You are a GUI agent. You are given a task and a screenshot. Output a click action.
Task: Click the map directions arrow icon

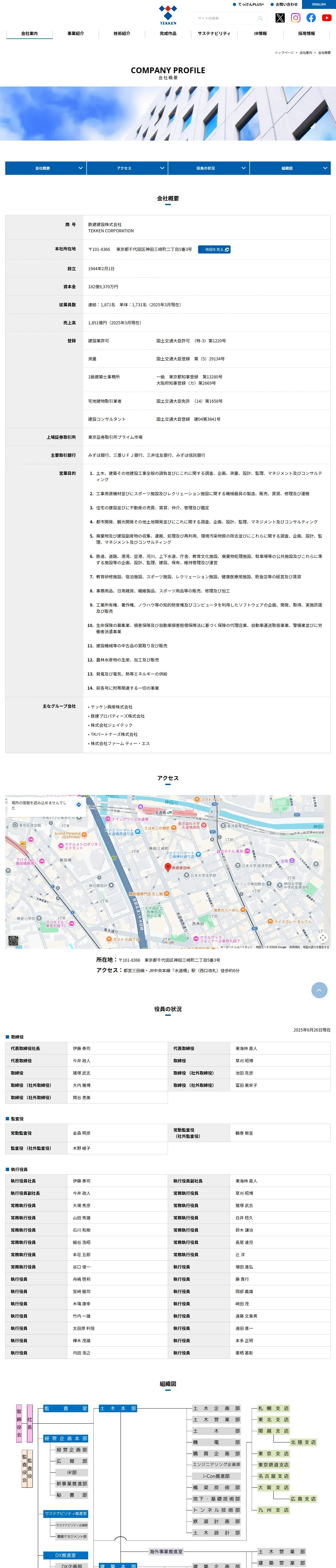79,805
